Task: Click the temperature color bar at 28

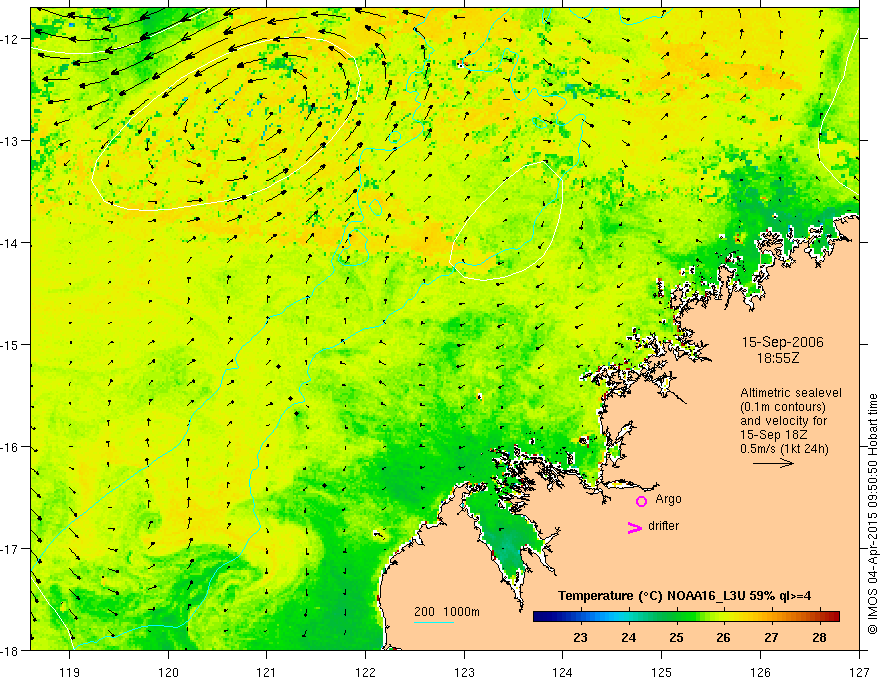Action: tap(819, 616)
